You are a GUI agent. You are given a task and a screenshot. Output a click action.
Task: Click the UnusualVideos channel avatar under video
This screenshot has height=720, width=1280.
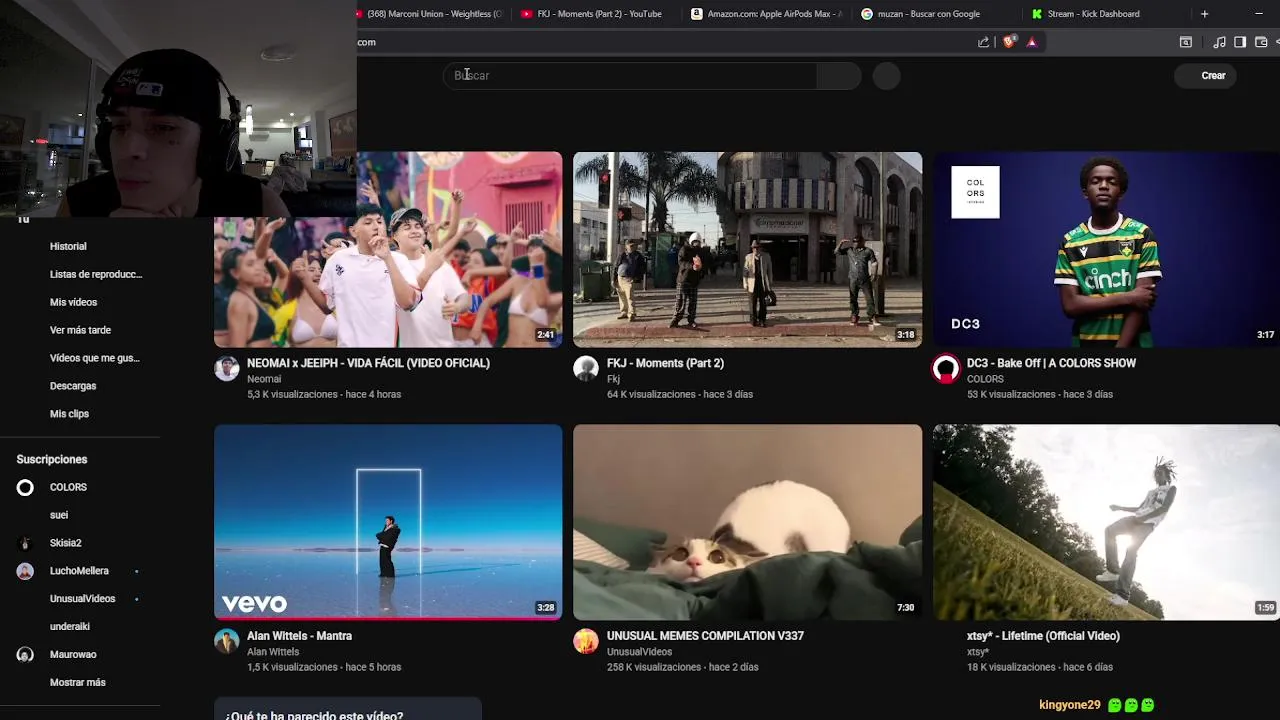click(586, 641)
